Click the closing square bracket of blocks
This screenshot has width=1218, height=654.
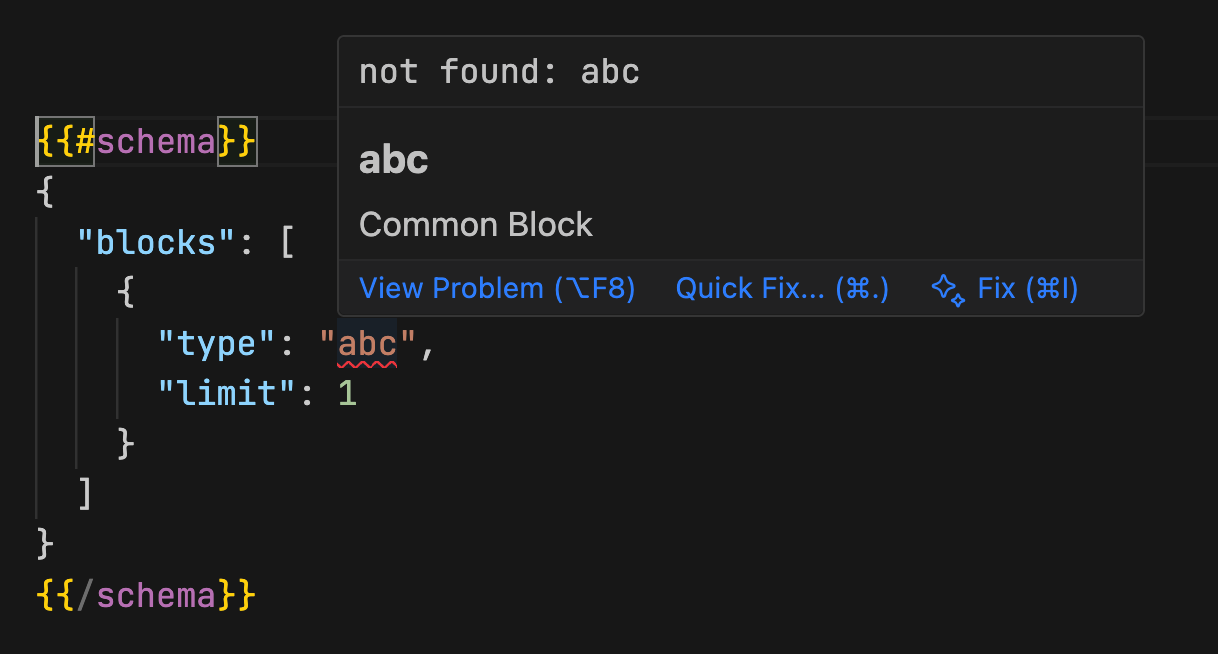[x=85, y=493]
